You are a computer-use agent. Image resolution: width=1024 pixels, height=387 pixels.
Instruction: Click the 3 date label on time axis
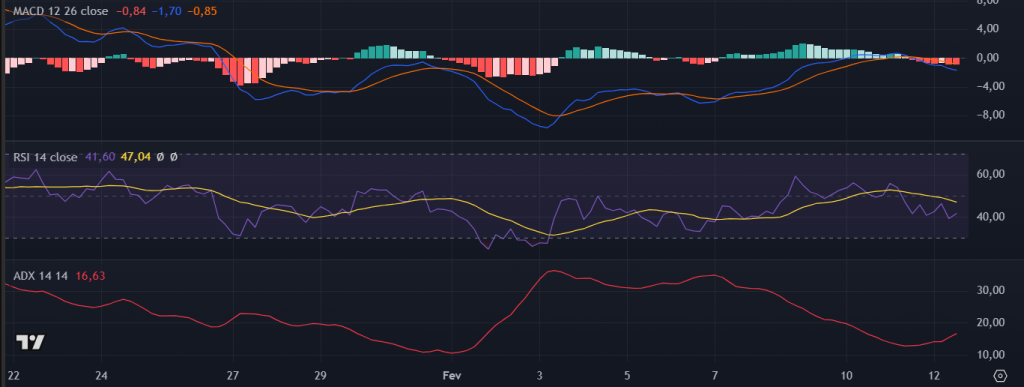(539, 376)
